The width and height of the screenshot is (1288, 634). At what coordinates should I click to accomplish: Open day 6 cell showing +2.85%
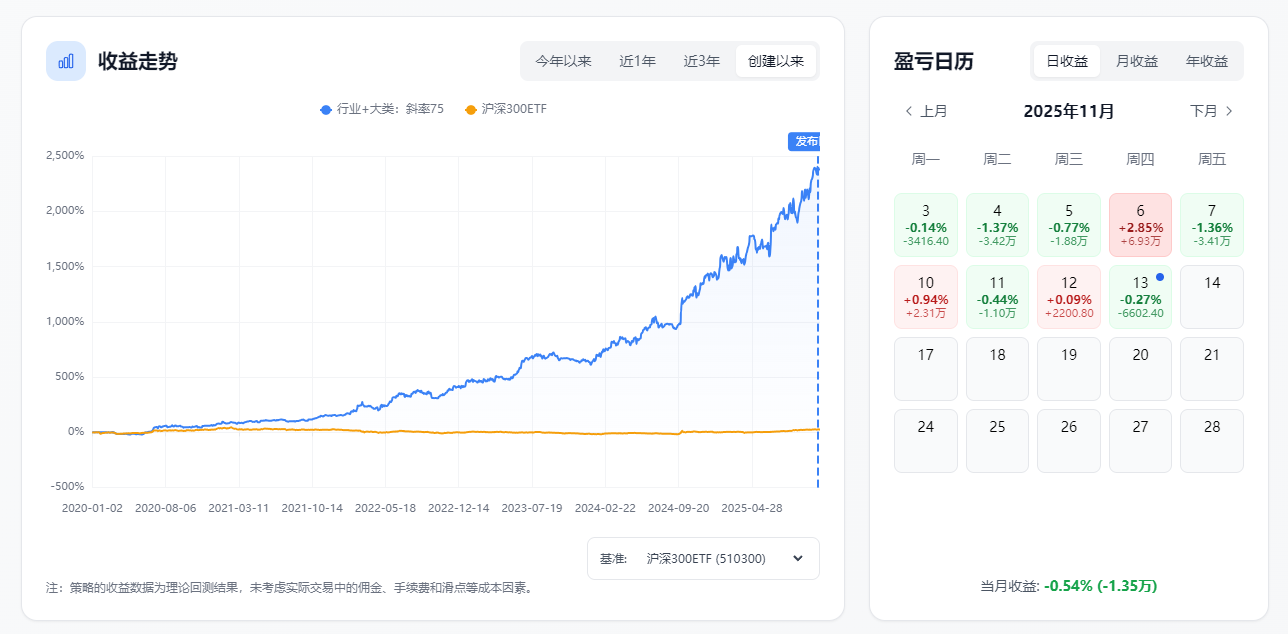tap(1140, 225)
